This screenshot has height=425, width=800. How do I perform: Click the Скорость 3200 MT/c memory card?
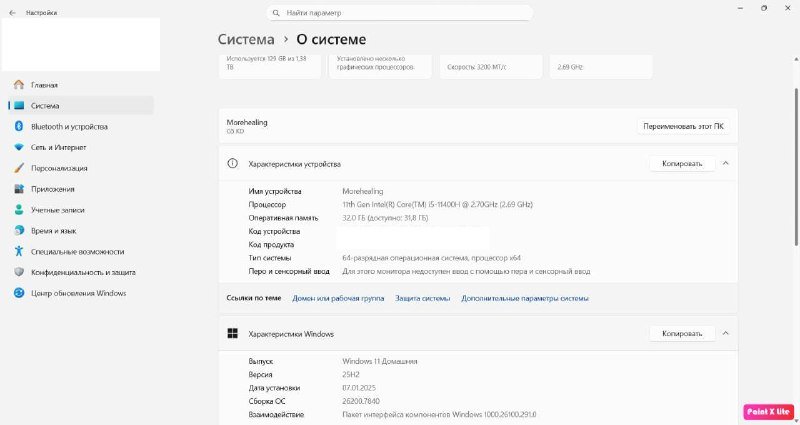(x=491, y=66)
